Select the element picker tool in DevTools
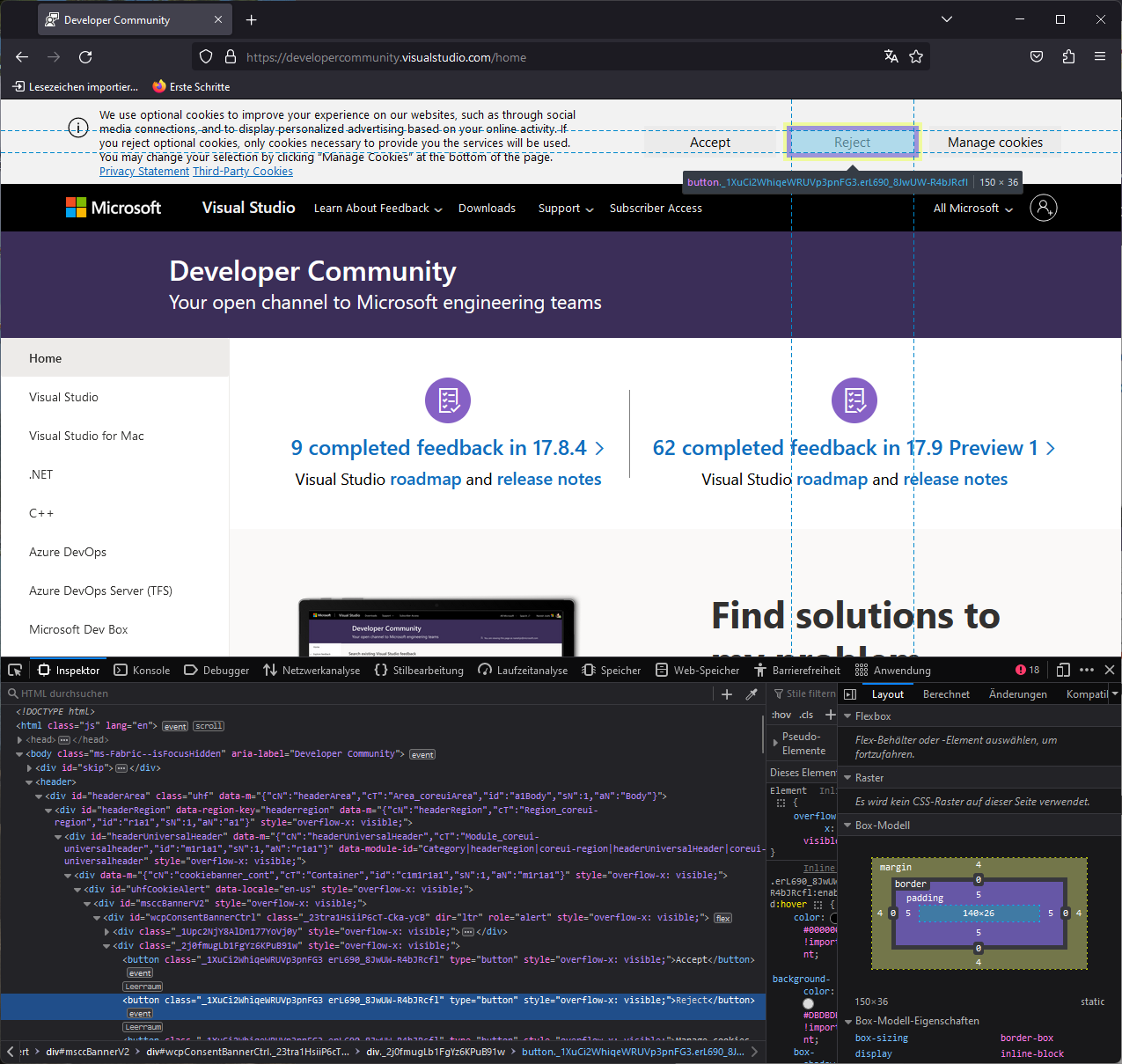Image resolution: width=1122 pixels, height=1064 pixels. click(x=14, y=670)
